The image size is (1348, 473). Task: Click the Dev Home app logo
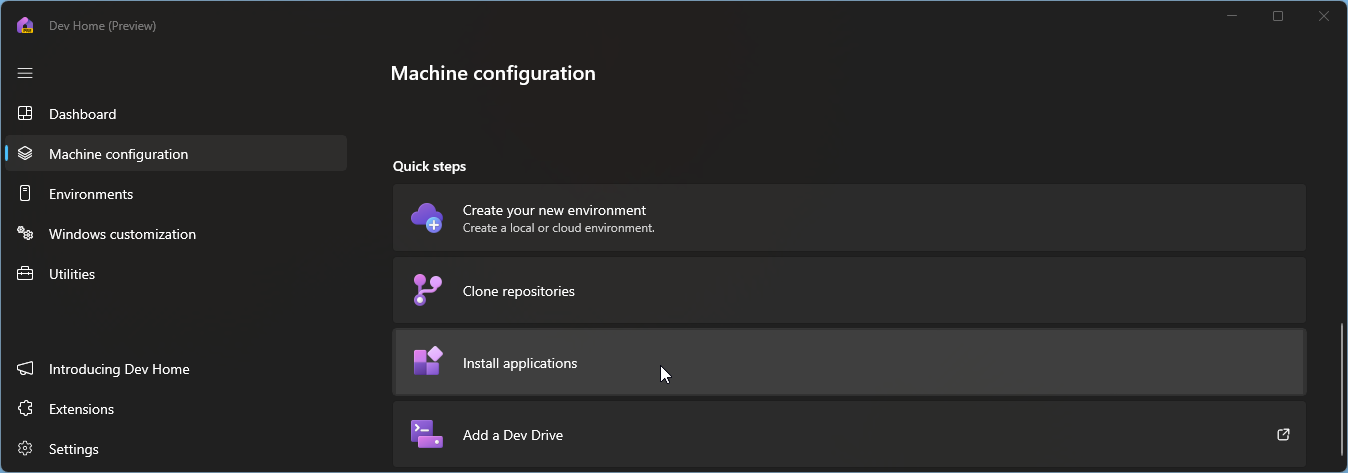pyautogui.click(x=26, y=26)
